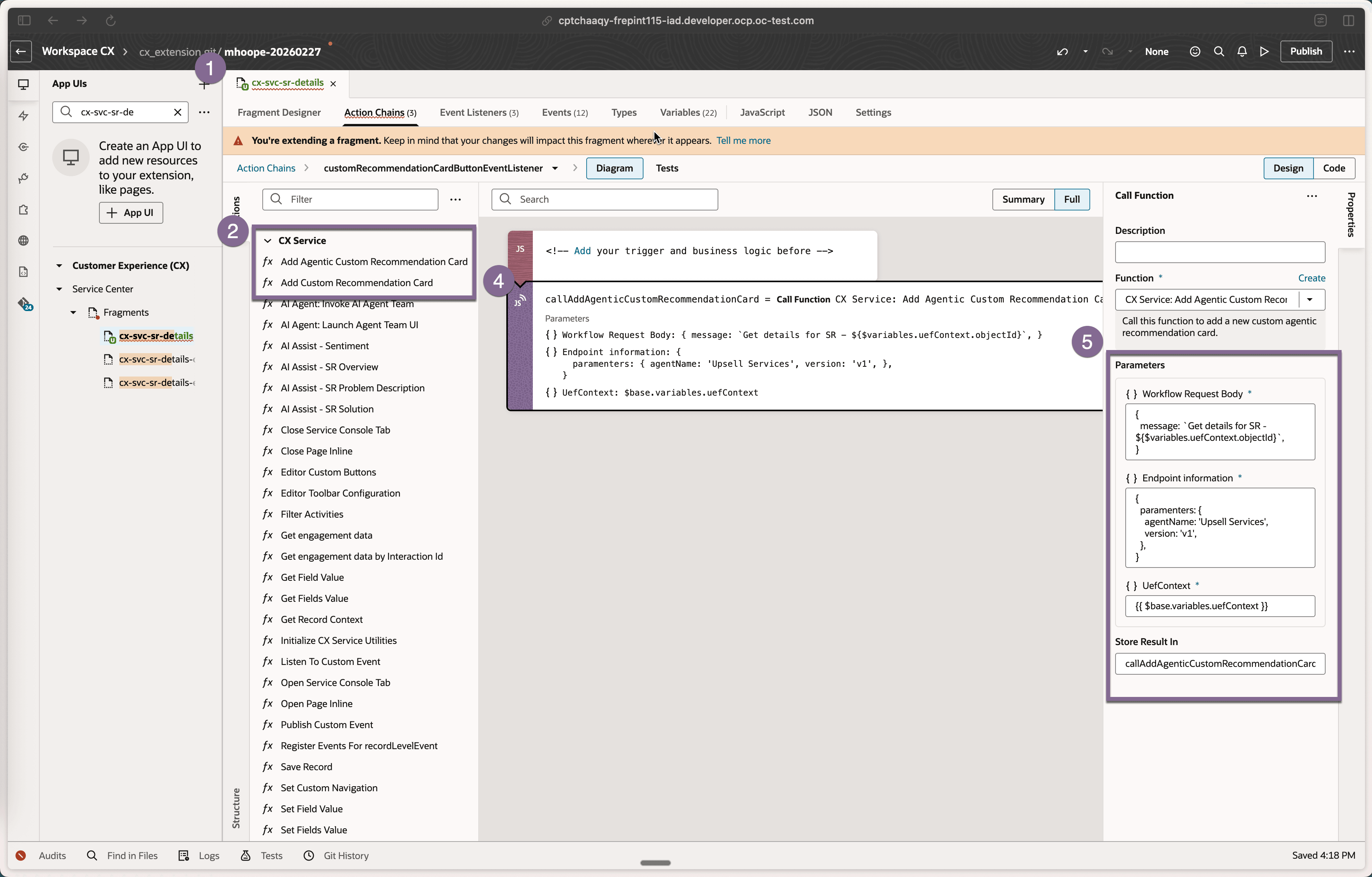Open the Function combo box dropdown arrow
The height and width of the screenshot is (877, 1372).
[x=1310, y=300]
